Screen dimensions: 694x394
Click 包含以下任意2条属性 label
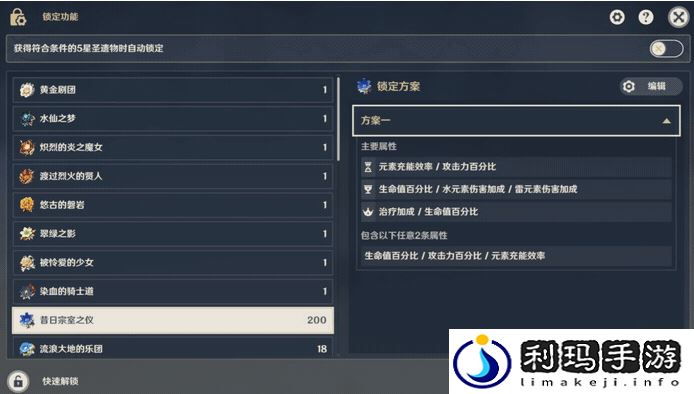tap(404, 235)
